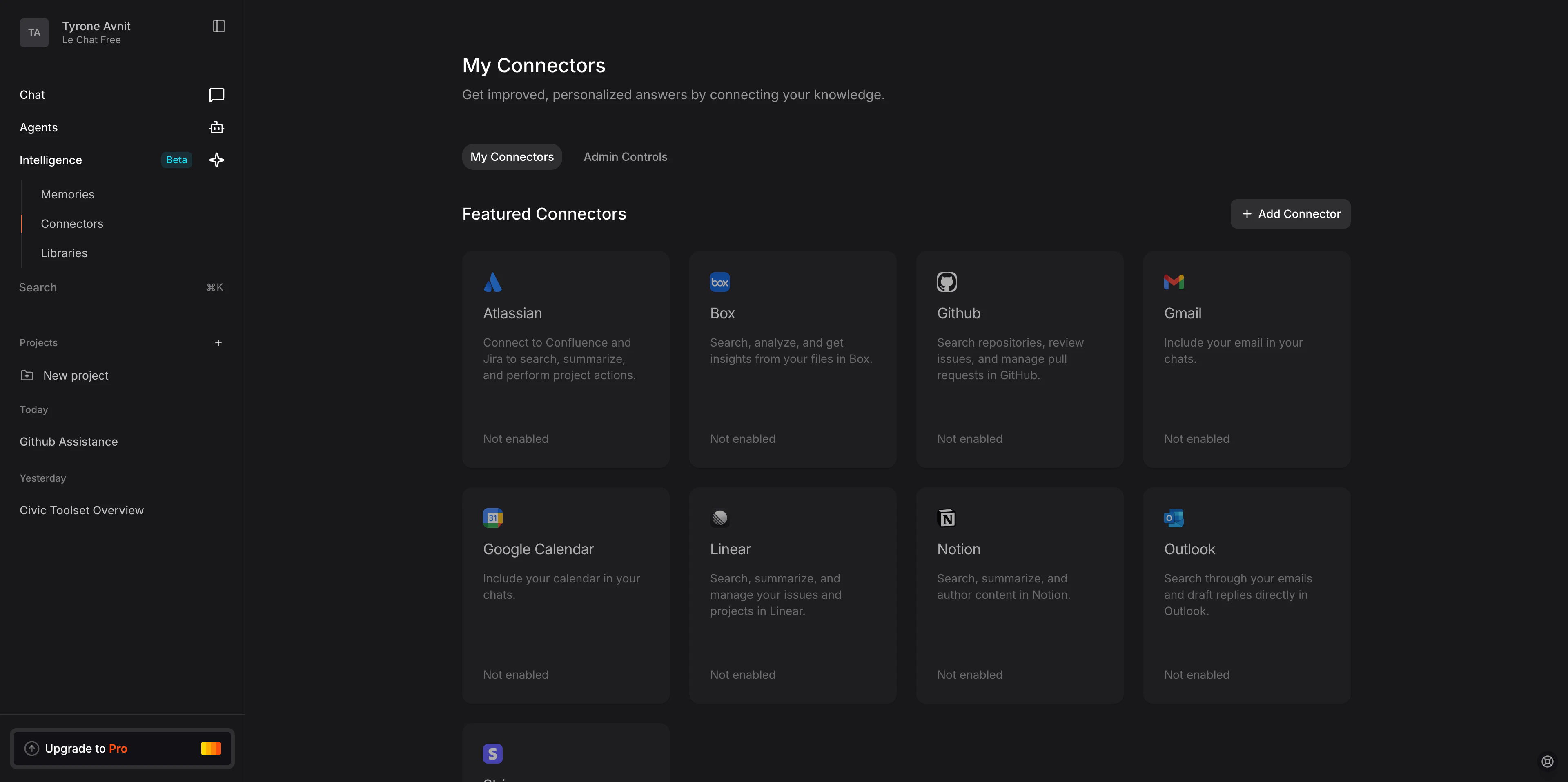Click Upgrade to Pro
1568x782 pixels.
[x=122, y=749]
